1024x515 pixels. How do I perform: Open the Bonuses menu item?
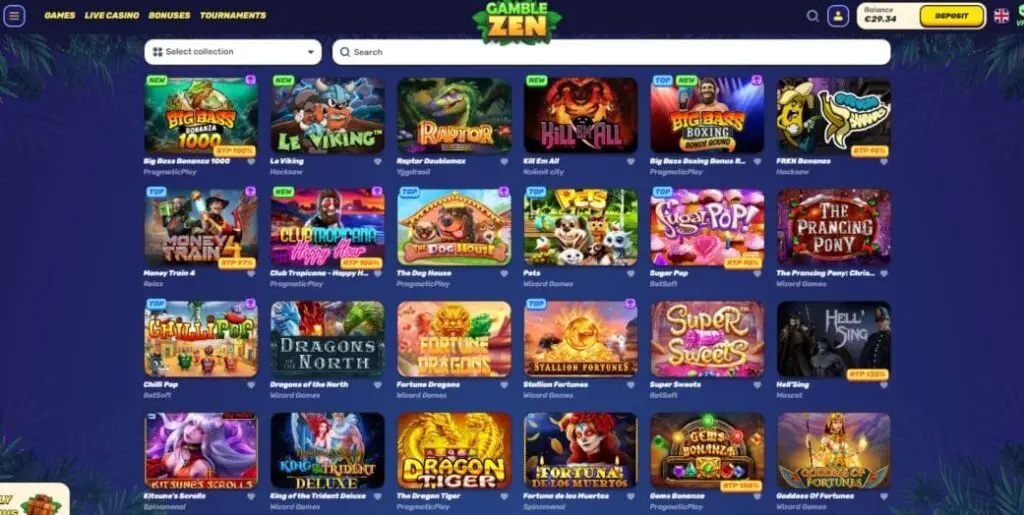169,16
